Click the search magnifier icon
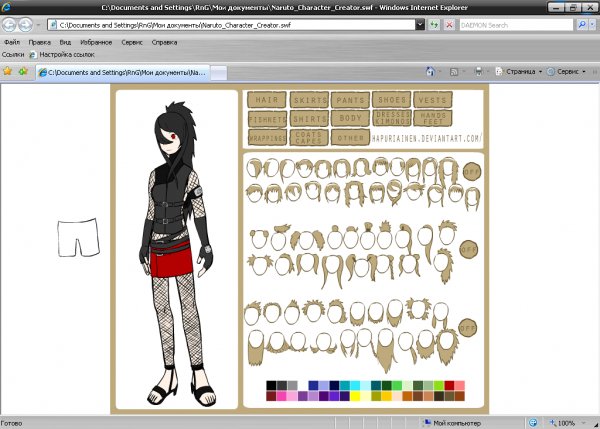Screen dimensions: 600x429 582,25
